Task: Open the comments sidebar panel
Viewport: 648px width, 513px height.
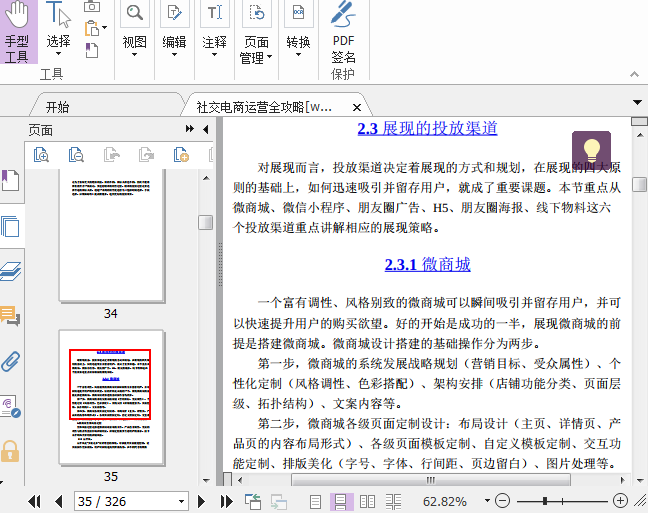Action: click(x=10, y=316)
